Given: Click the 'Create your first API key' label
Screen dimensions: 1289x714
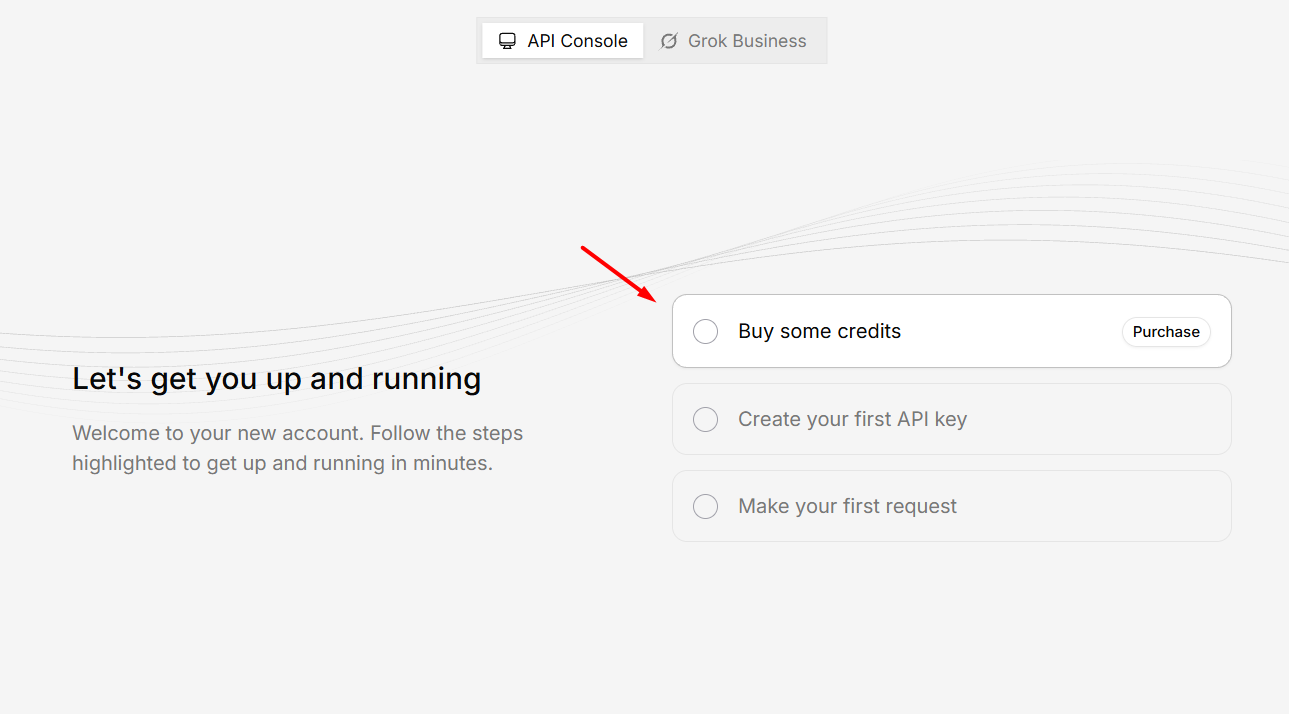Looking at the screenshot, I should click(852, 419).
